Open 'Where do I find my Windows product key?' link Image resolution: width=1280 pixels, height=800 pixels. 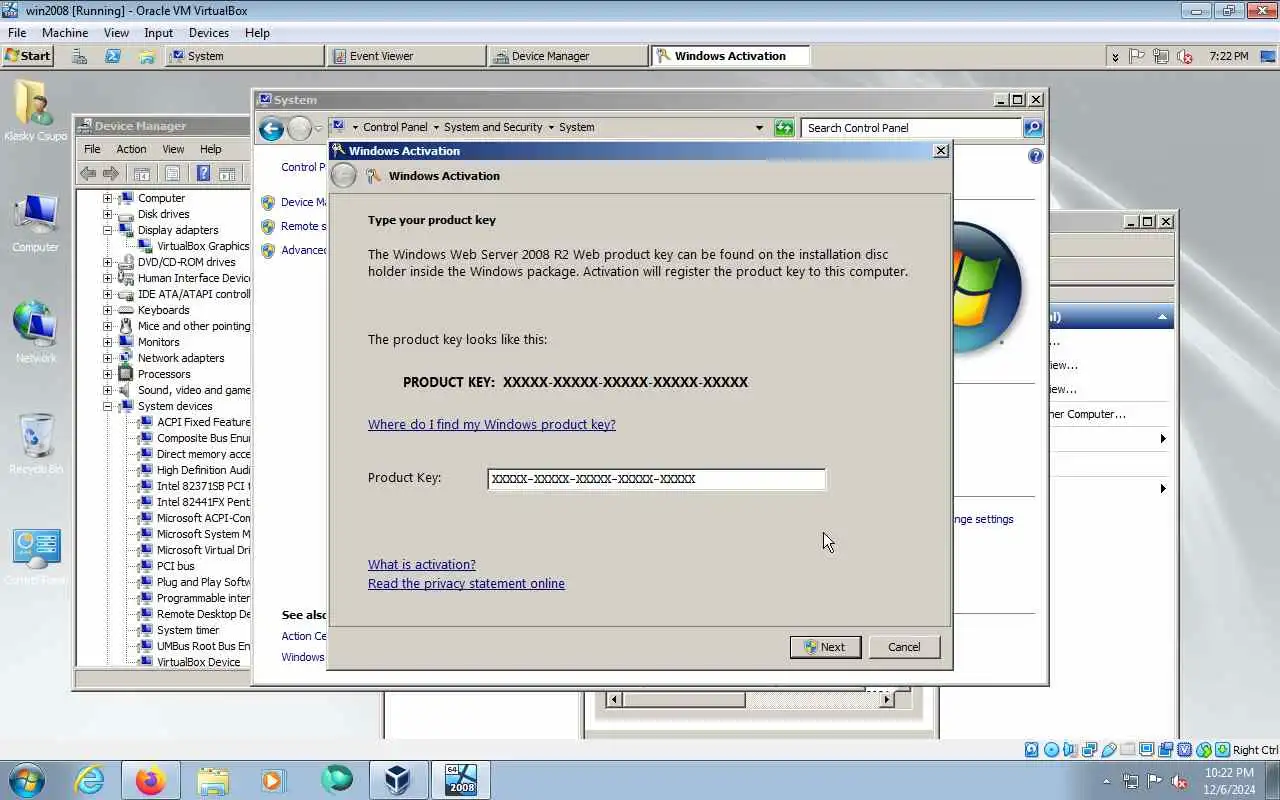point(492,424)
